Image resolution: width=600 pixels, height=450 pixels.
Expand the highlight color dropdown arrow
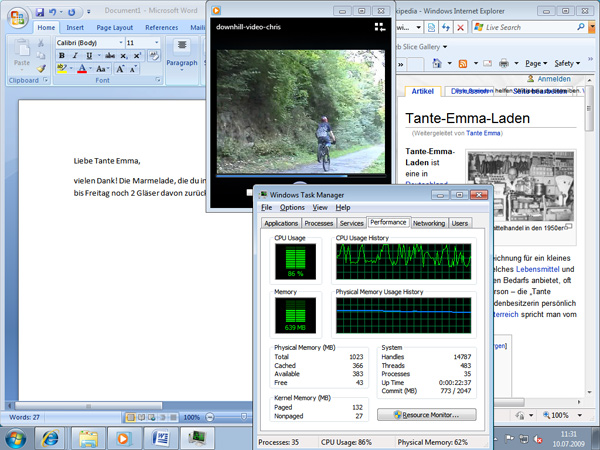point(71,69)
